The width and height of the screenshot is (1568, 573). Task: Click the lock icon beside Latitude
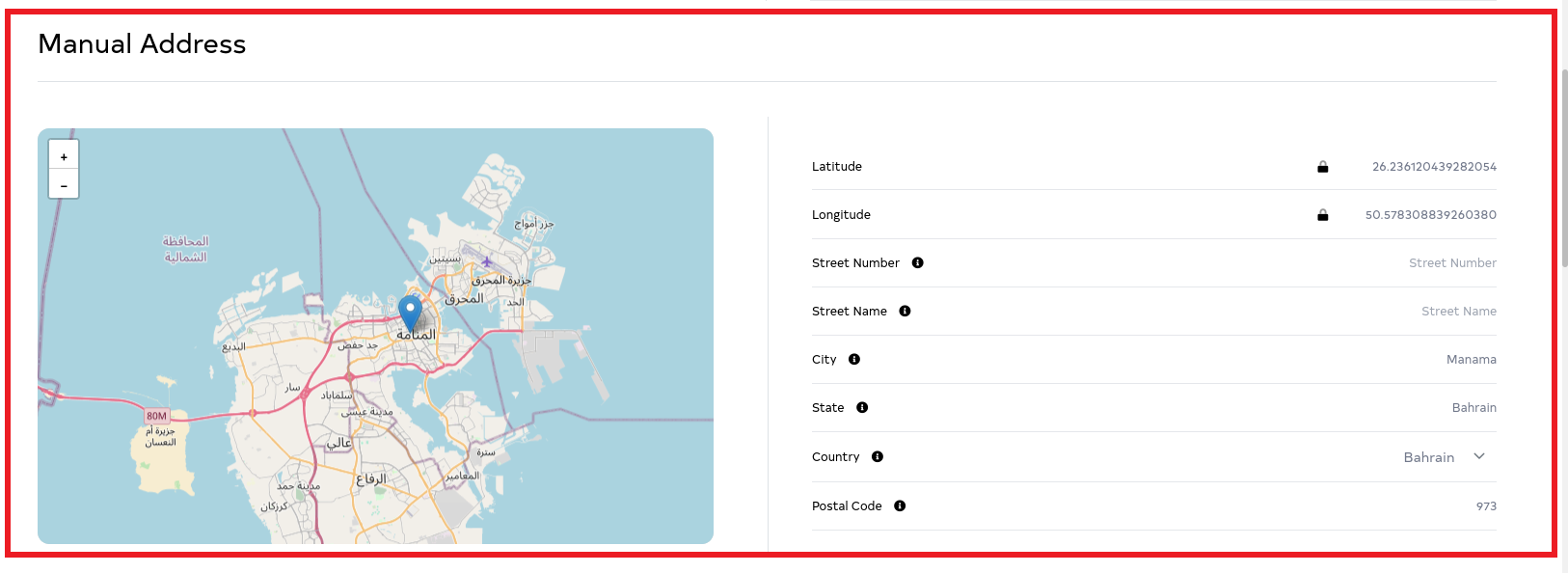(1322, 167)
